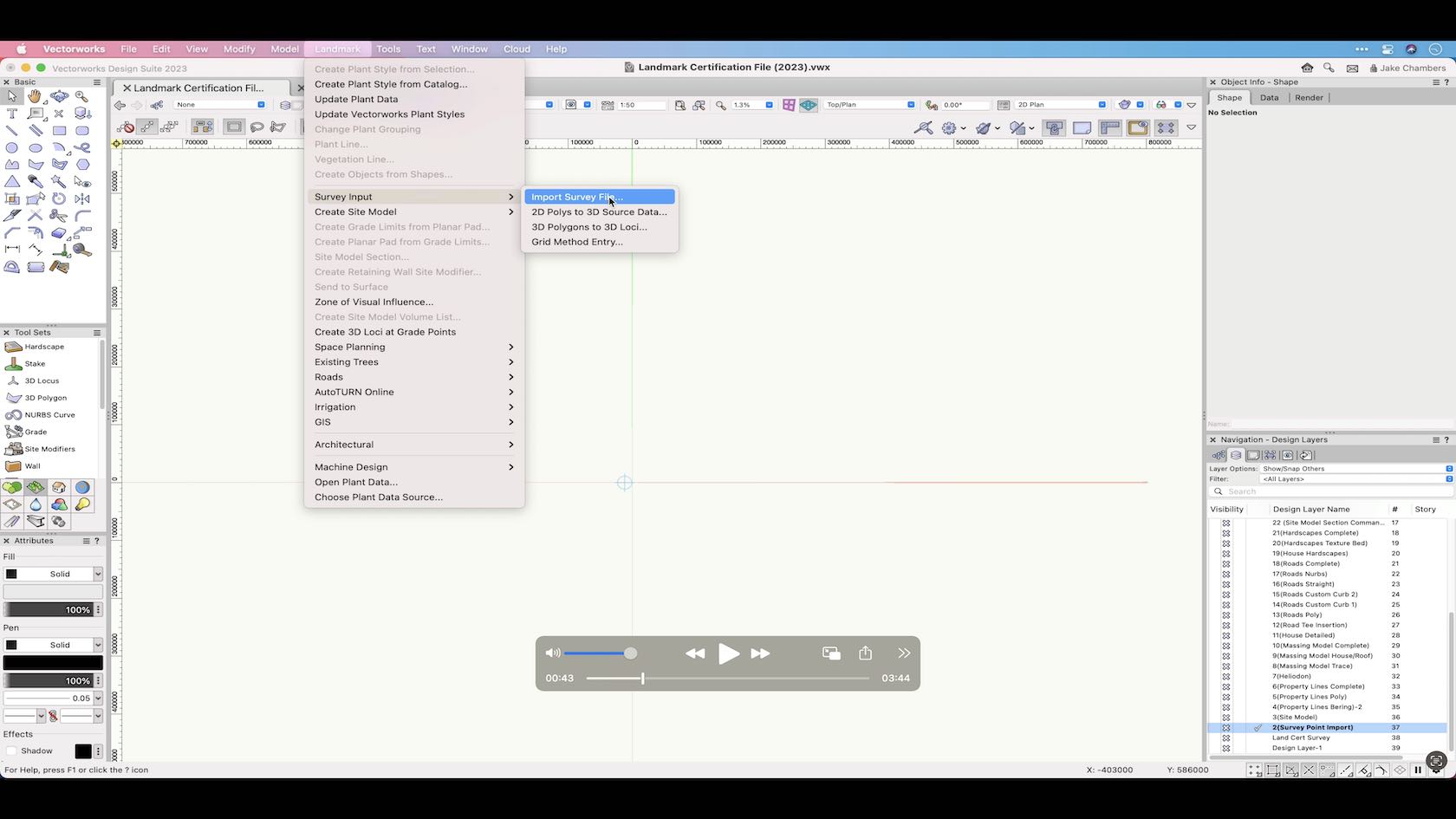This screenshot has width=1456, height=819.
Task: Select the Rotate tool
Action: pyautogui.click(x=59, y=198)
